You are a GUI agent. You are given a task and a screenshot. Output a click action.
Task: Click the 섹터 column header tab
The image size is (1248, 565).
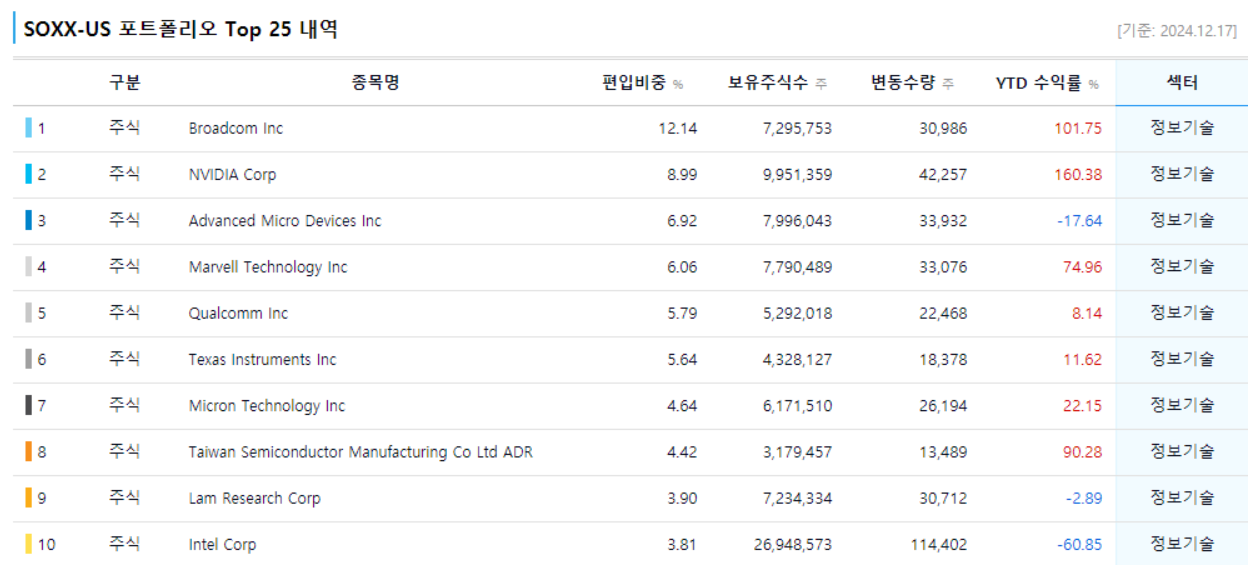click(1181, 83)
